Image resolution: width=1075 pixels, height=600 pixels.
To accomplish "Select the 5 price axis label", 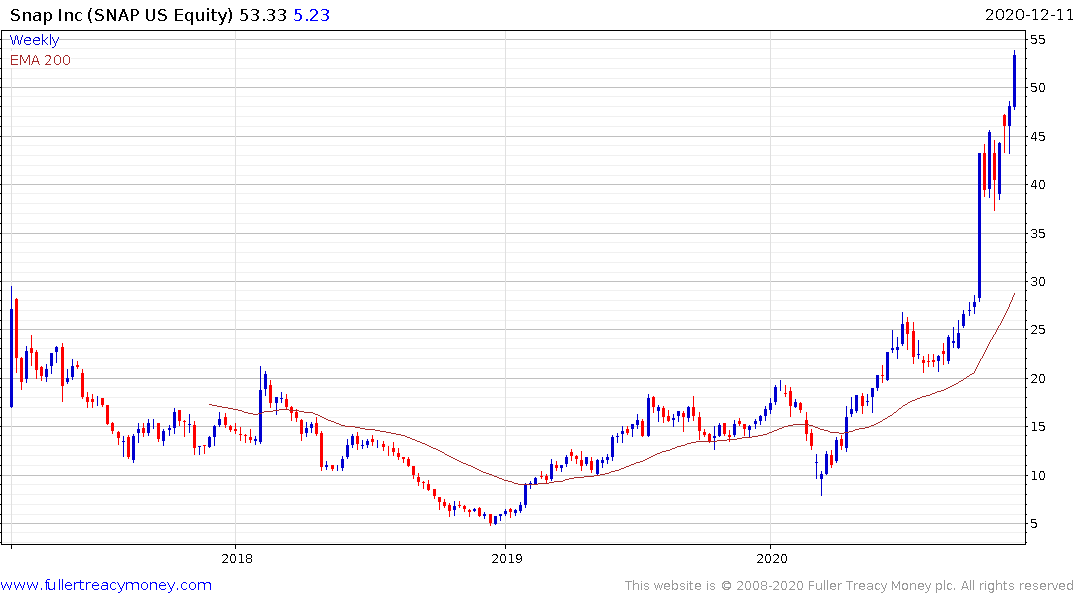I will point(1034,524).
